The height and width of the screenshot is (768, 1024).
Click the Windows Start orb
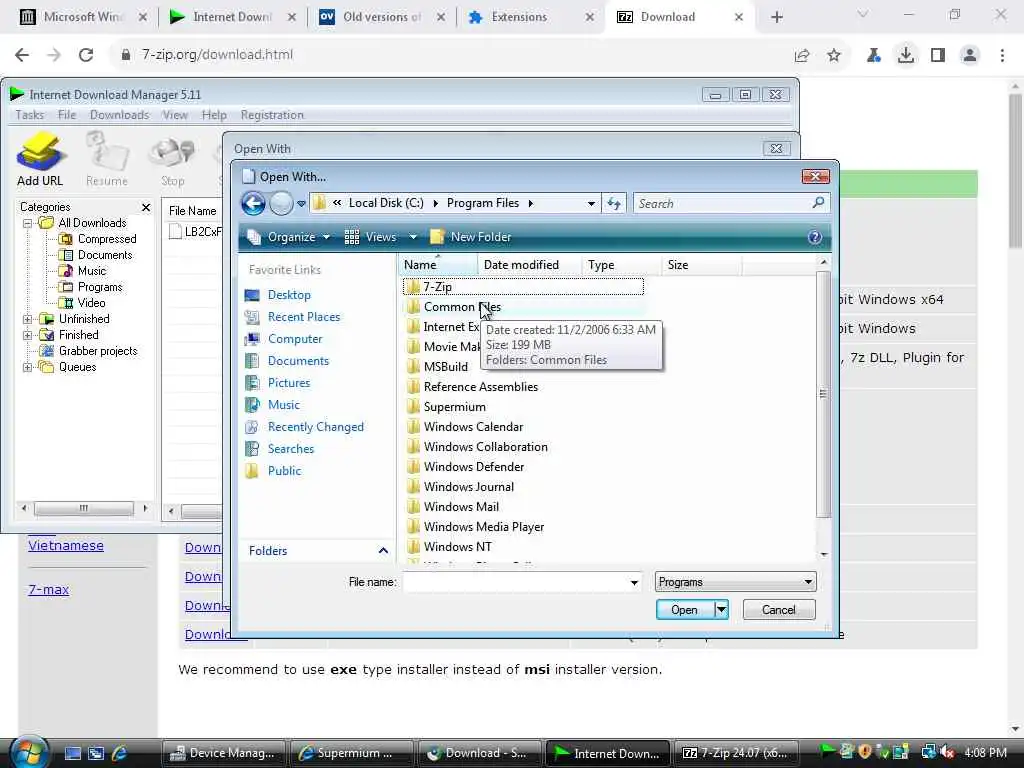click(x=27, y=752)
